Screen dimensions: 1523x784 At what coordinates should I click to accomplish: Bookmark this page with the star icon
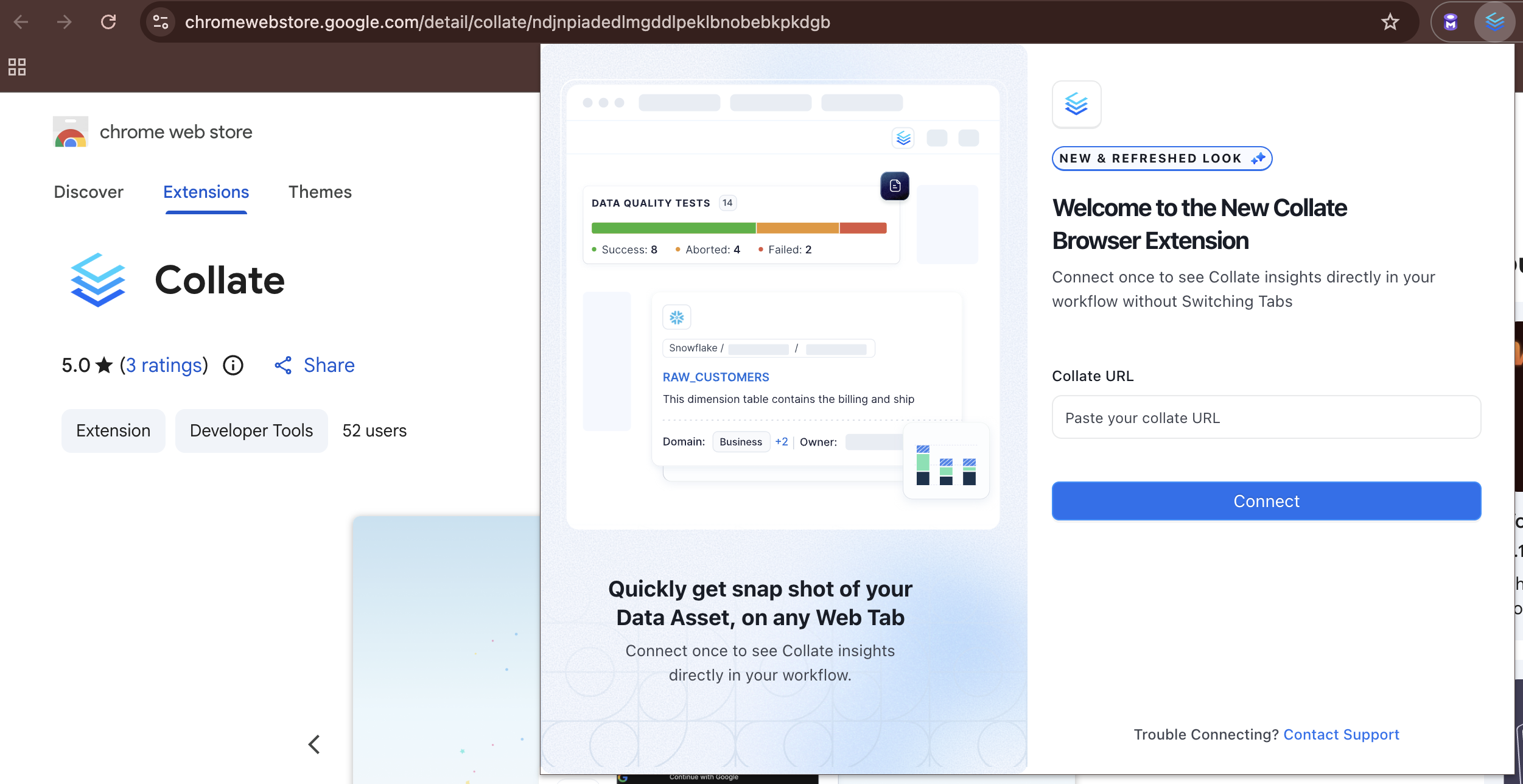click(1390, 23)
